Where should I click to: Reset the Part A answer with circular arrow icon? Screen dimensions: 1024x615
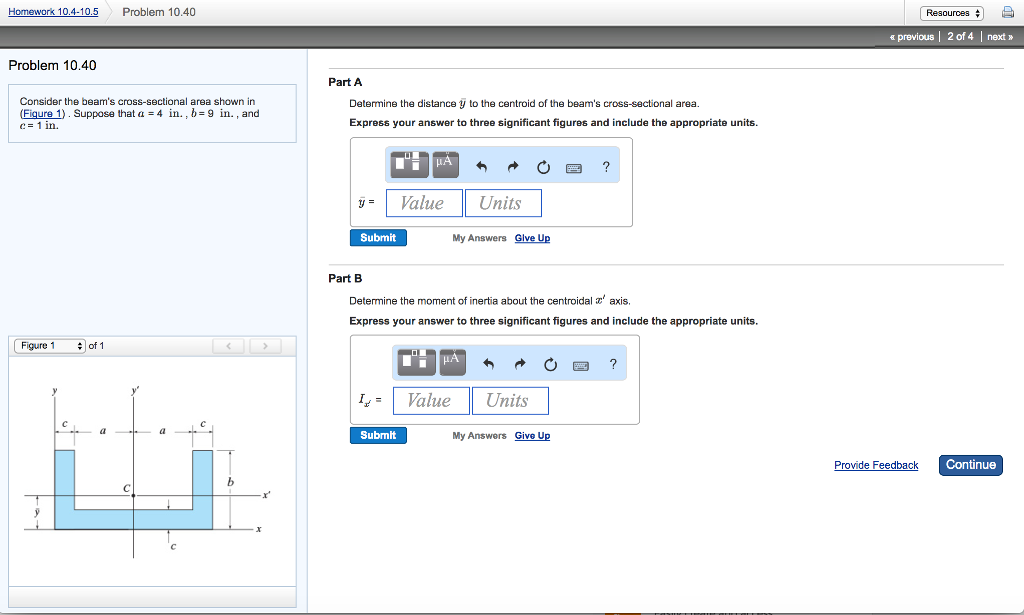click(543, 166)
